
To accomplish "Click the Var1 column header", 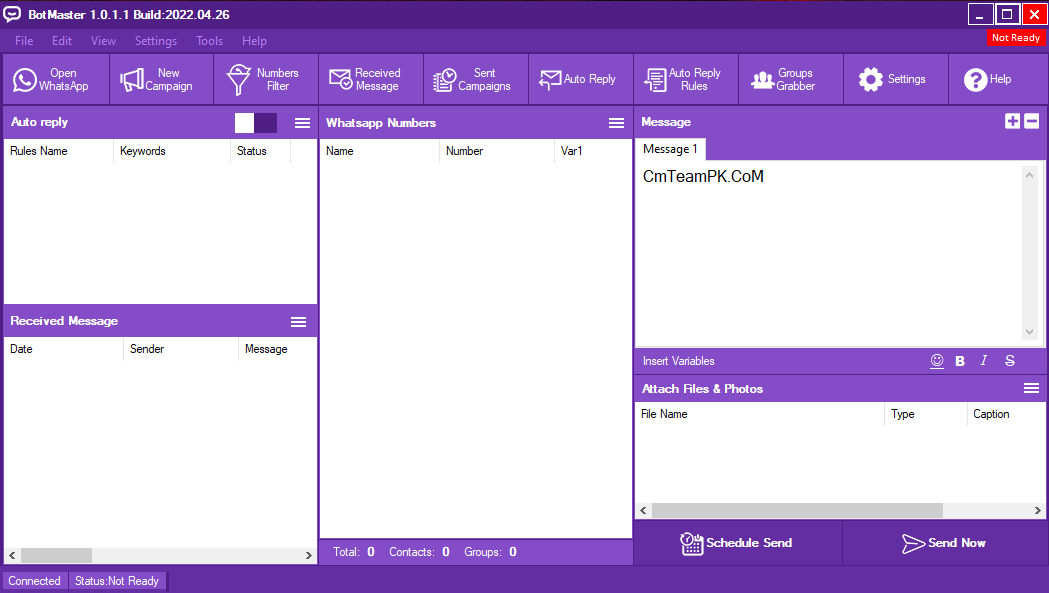I will [593, 151].
